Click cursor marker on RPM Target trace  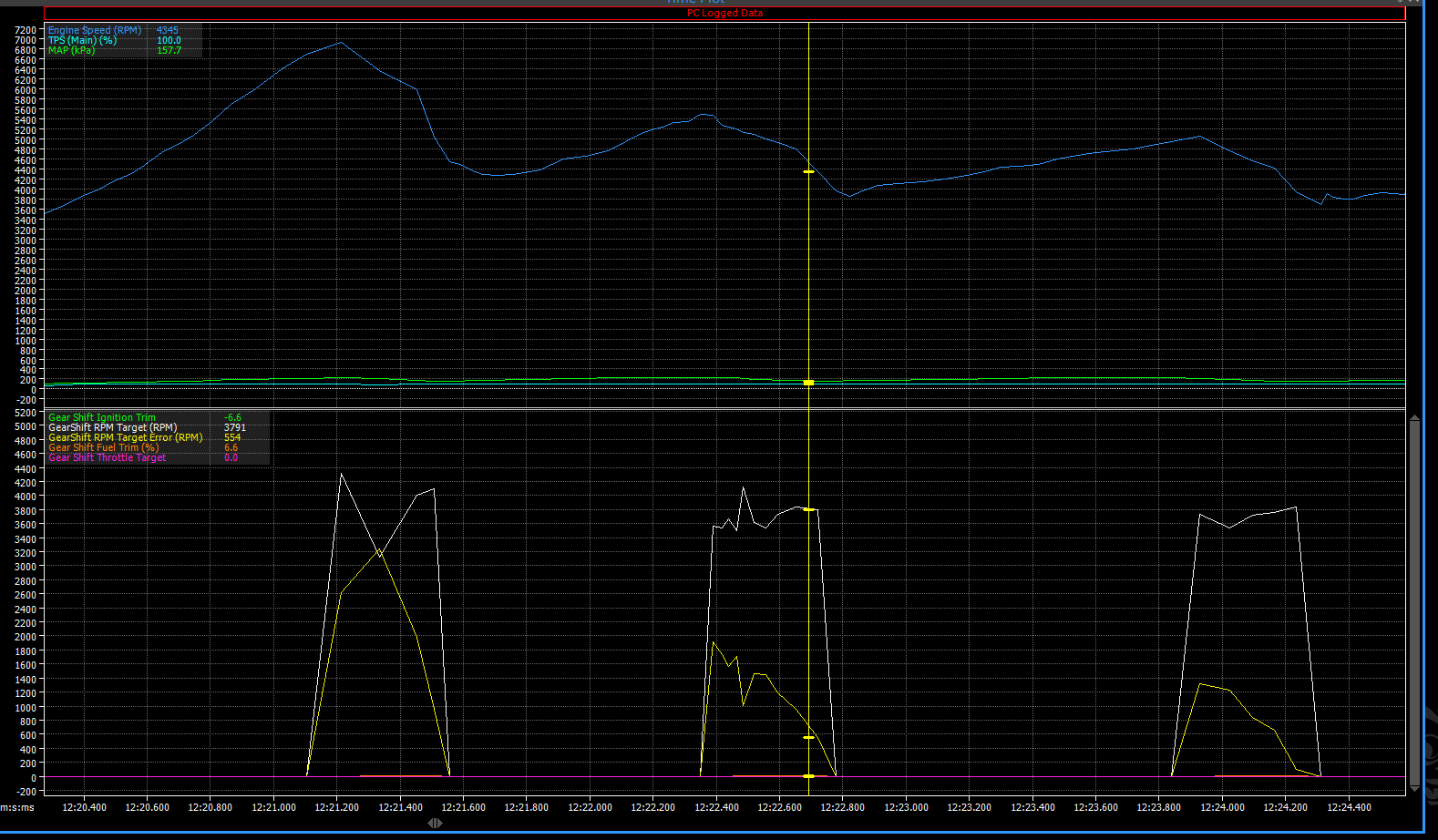(808, 509)
